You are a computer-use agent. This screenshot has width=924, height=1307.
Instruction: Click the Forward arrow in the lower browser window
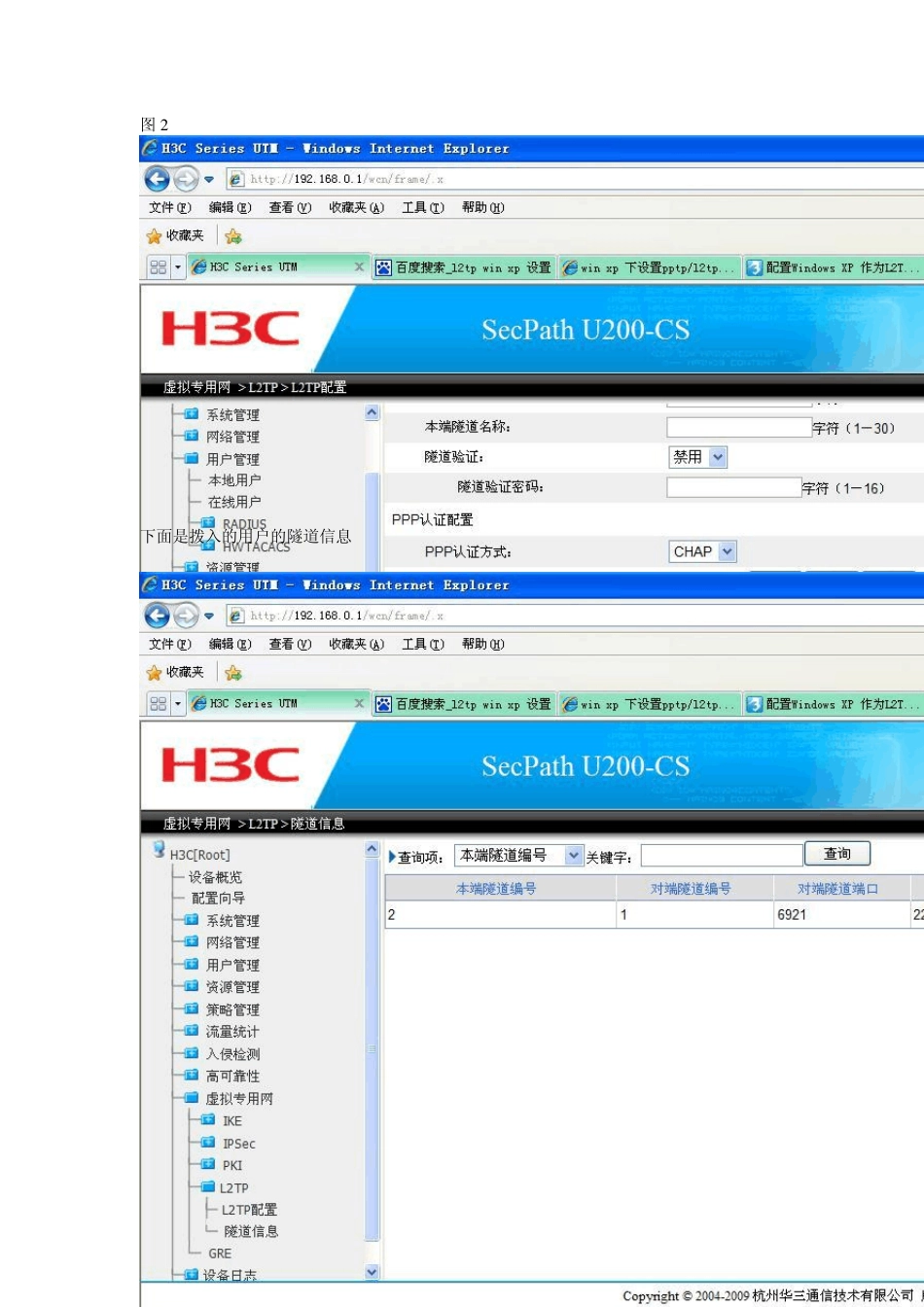tap(187, 616)
